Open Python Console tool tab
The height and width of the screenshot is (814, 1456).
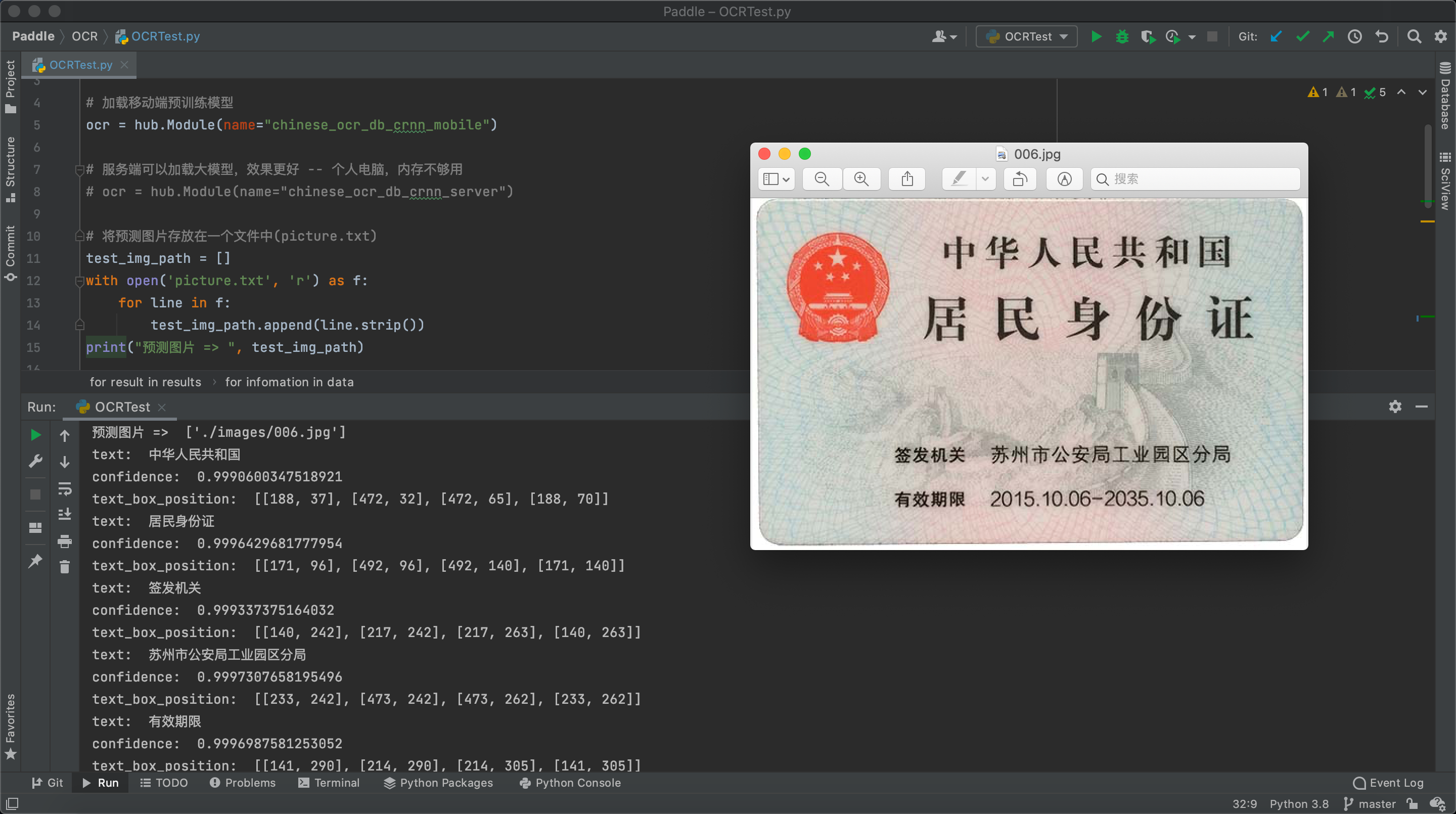[570, 783]
